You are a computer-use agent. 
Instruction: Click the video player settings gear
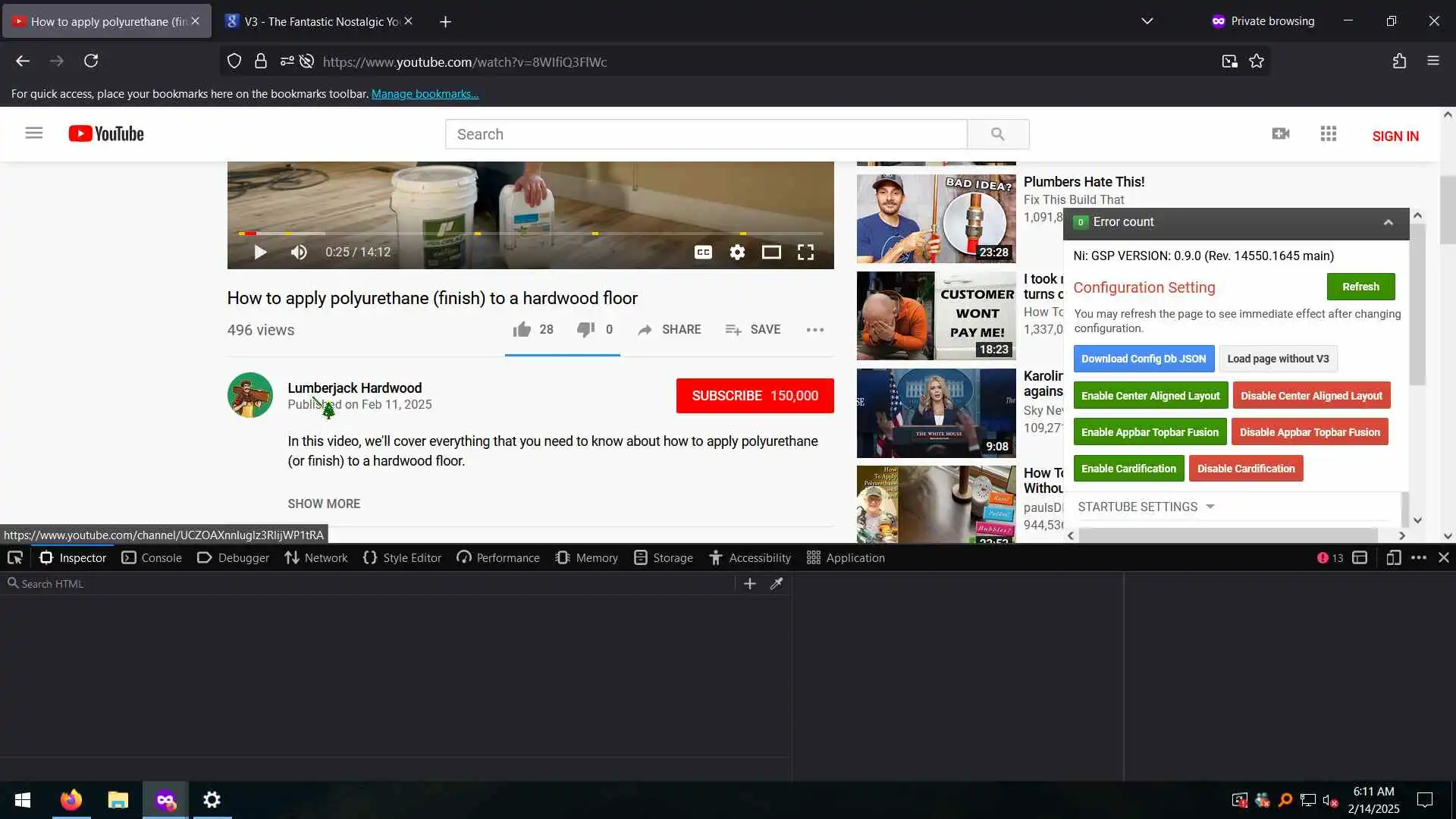click(737, 253)
